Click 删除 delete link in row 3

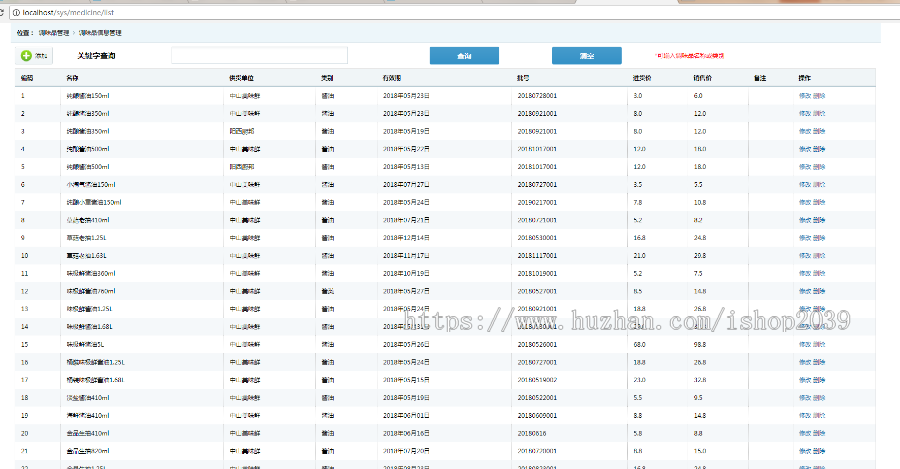819,131
